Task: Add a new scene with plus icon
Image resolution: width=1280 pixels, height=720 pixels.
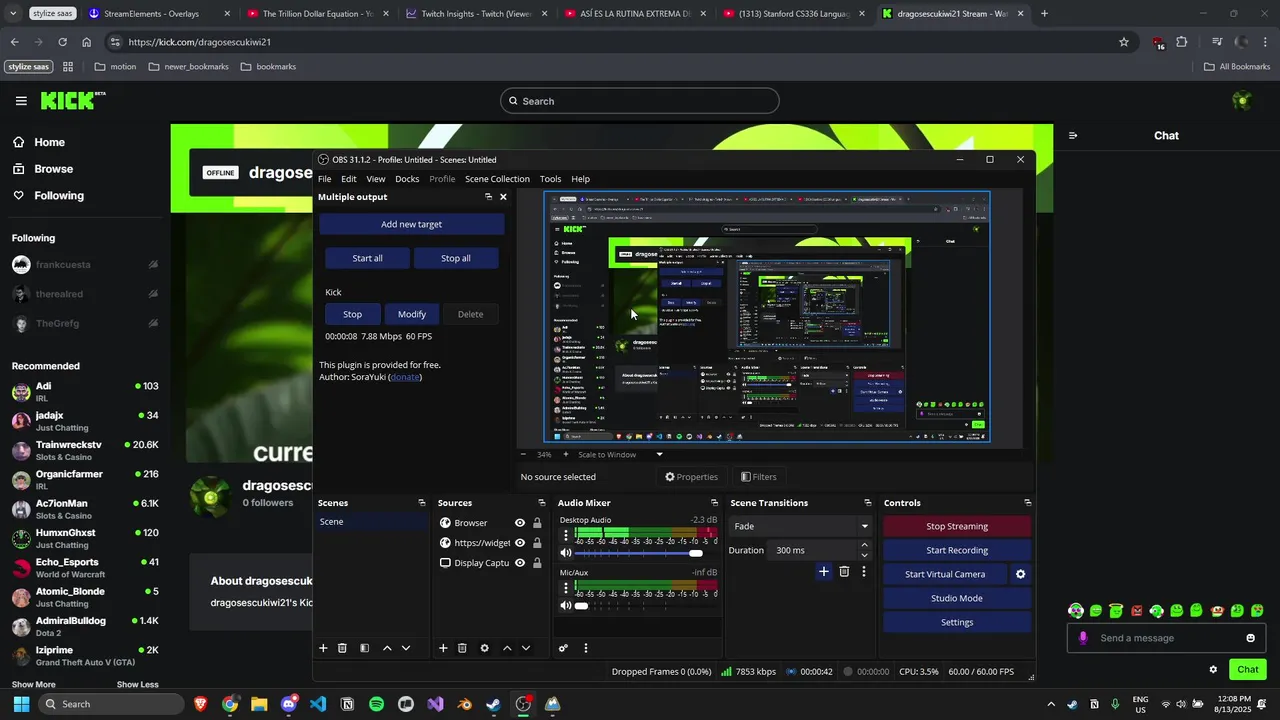Action: coord(323,648)
